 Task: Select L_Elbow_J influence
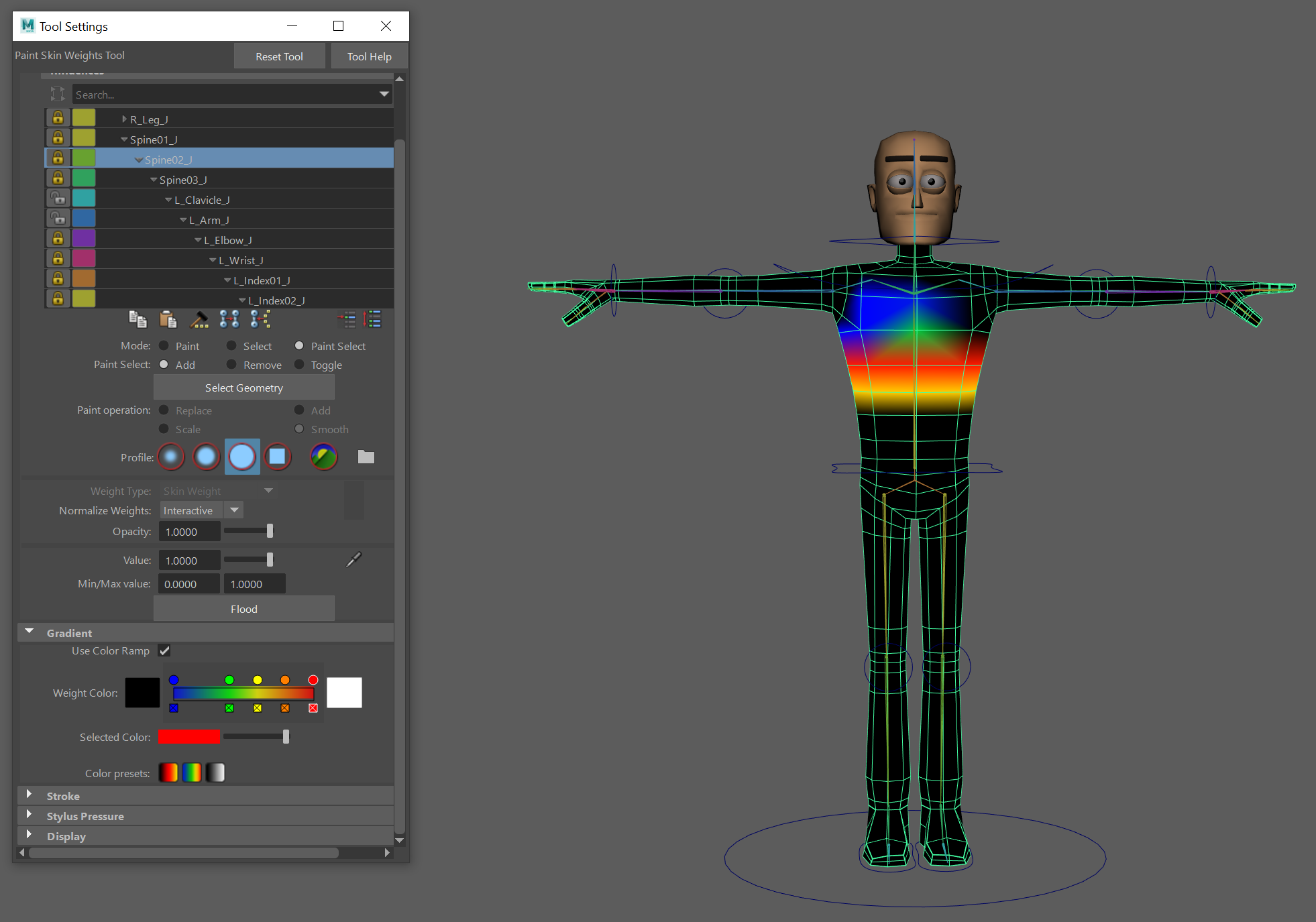[227, 240]
